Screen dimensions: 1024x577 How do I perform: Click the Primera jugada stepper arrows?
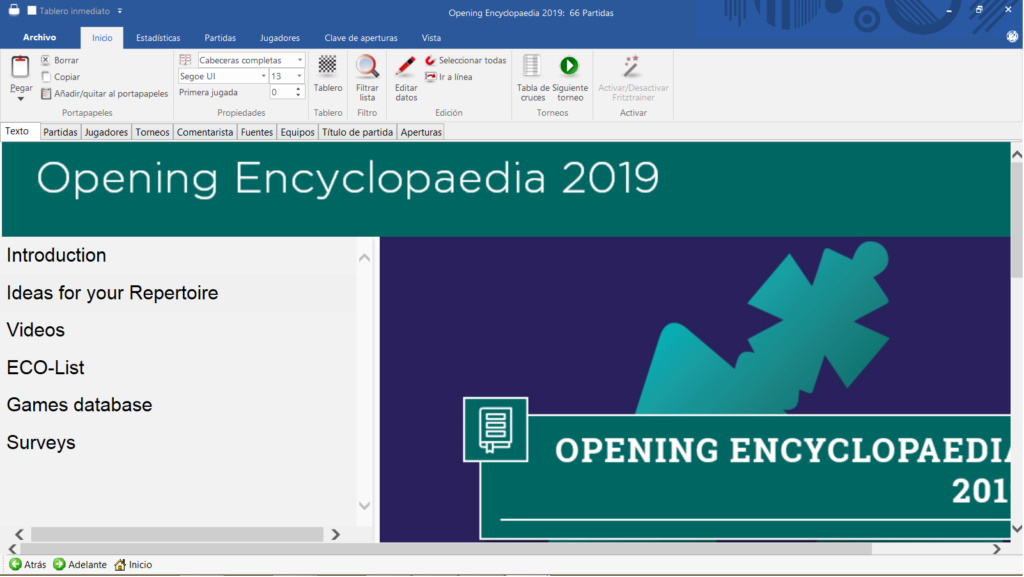coord(298,93)
